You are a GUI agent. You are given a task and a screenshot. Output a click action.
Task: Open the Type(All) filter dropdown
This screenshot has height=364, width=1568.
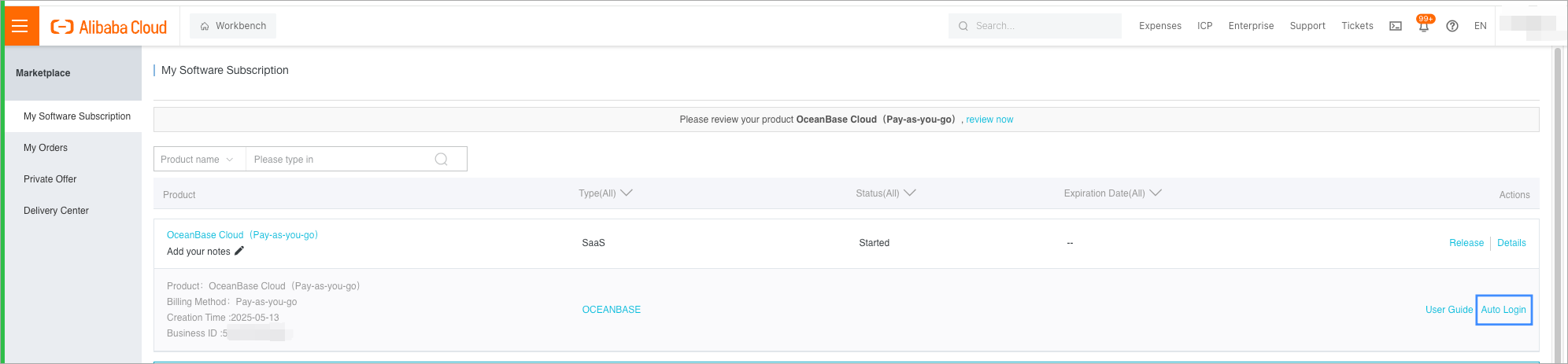(605, 193)
